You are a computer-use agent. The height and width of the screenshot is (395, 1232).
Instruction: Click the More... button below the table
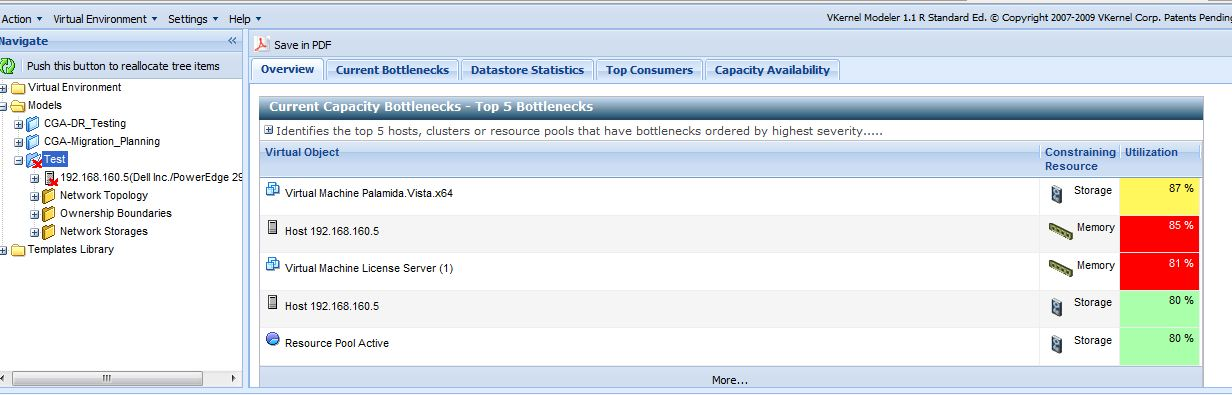[x=730, y=380]
